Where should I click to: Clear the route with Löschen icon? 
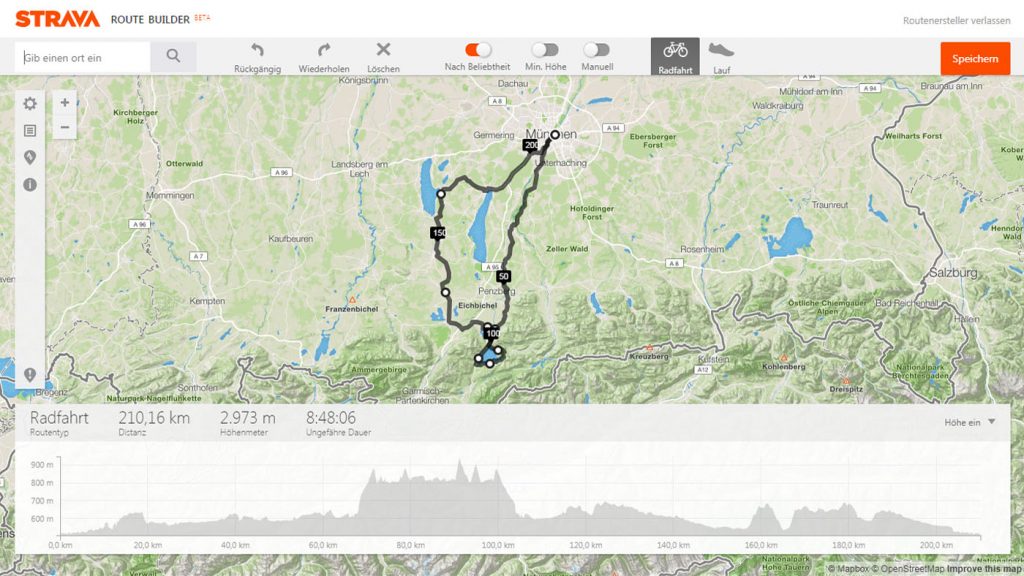(383, 49)
